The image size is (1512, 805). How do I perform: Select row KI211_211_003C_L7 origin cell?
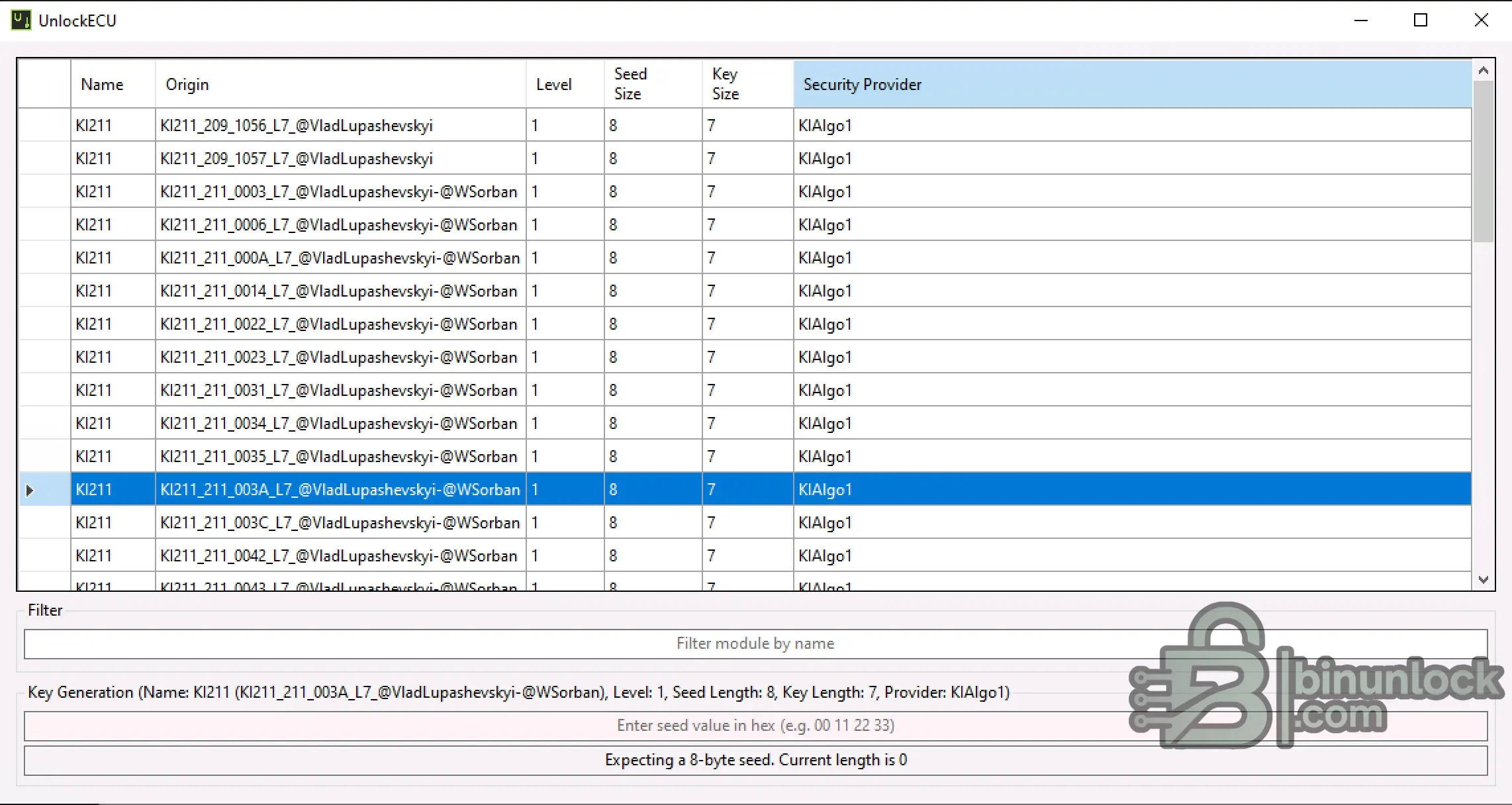341,522
